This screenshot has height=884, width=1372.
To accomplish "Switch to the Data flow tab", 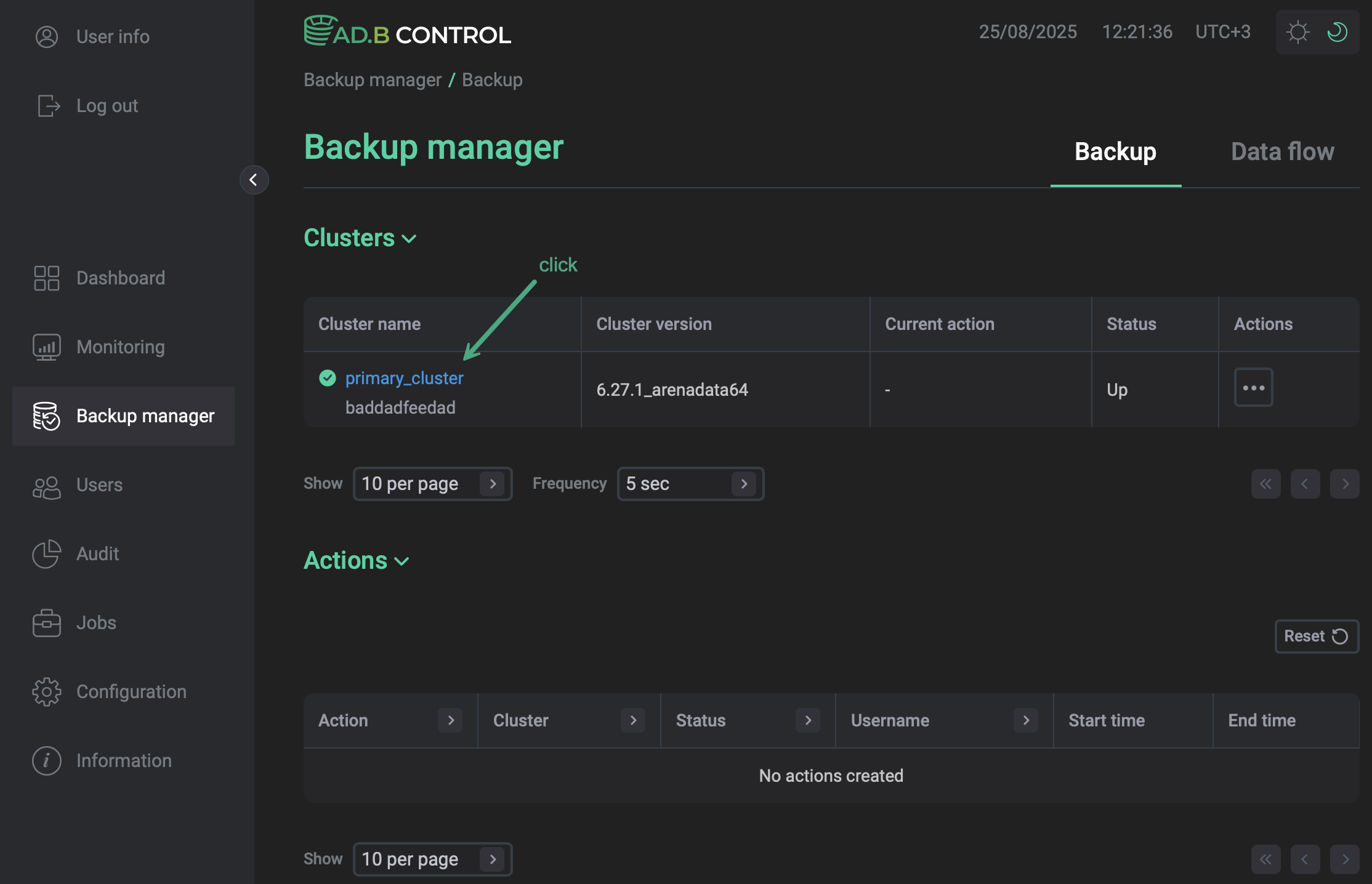I will pos(1282,151).
